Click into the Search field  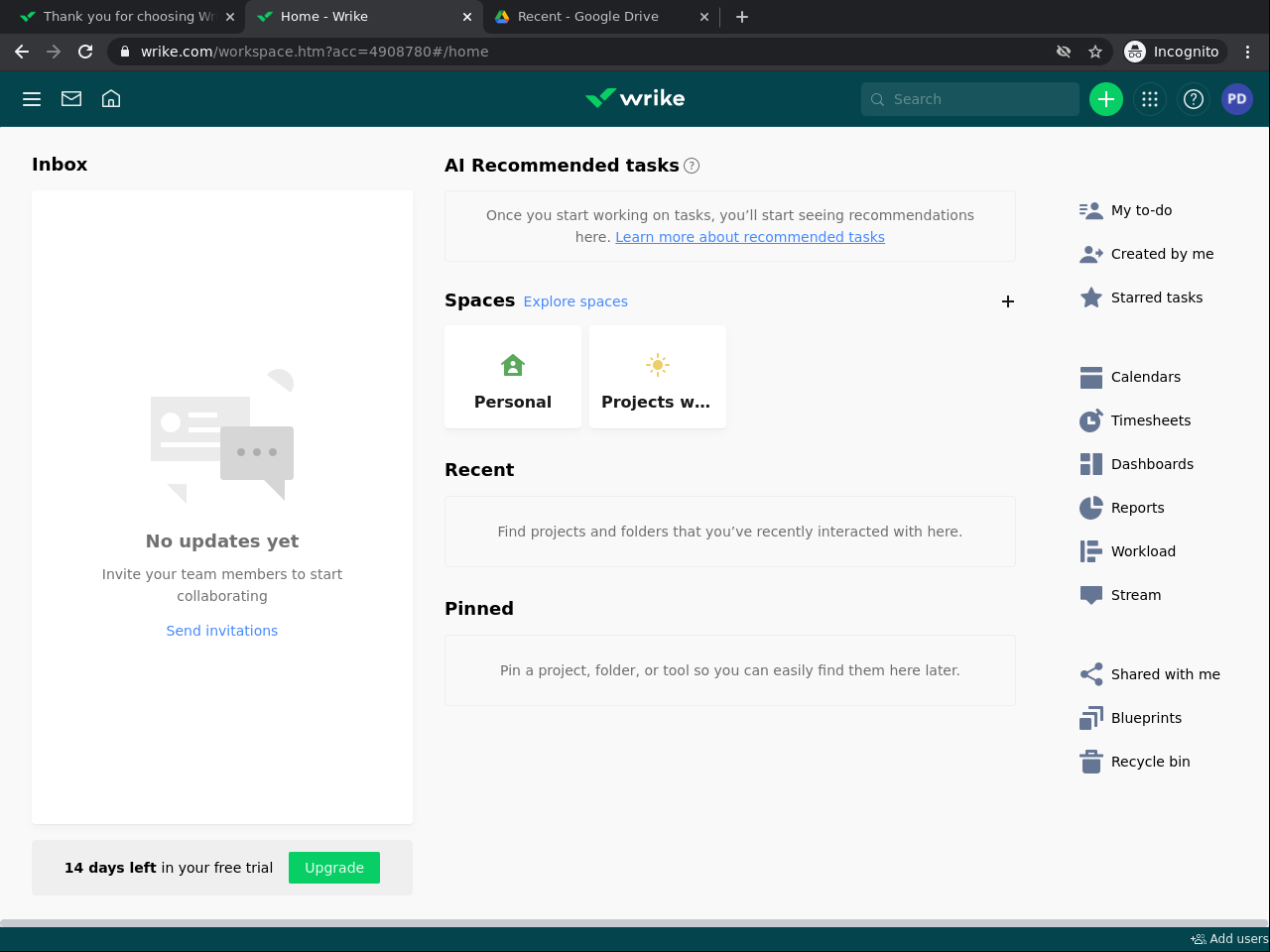click(x=970, y=99)
